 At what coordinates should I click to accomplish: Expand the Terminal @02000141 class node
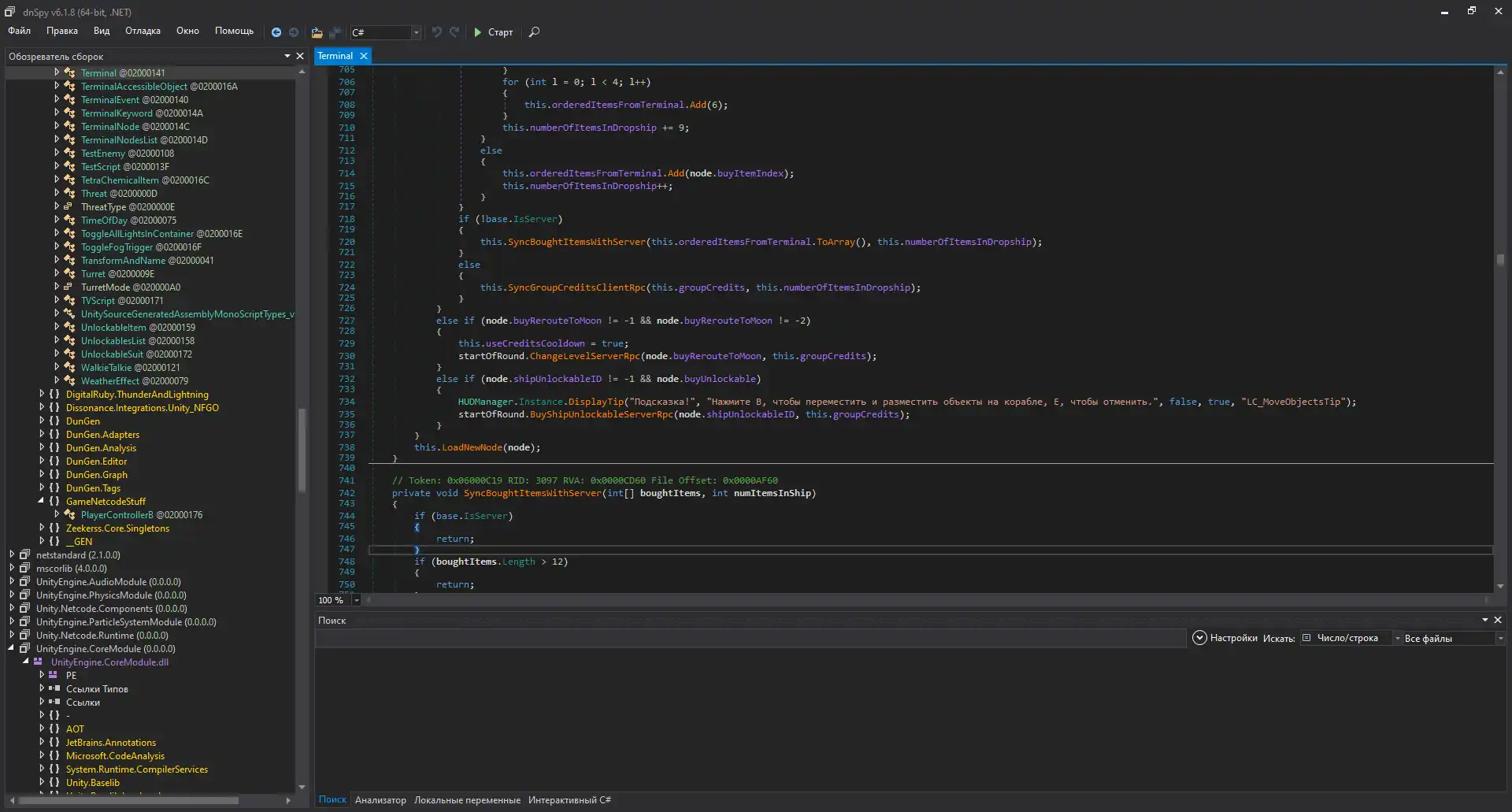tap(56, 72)
